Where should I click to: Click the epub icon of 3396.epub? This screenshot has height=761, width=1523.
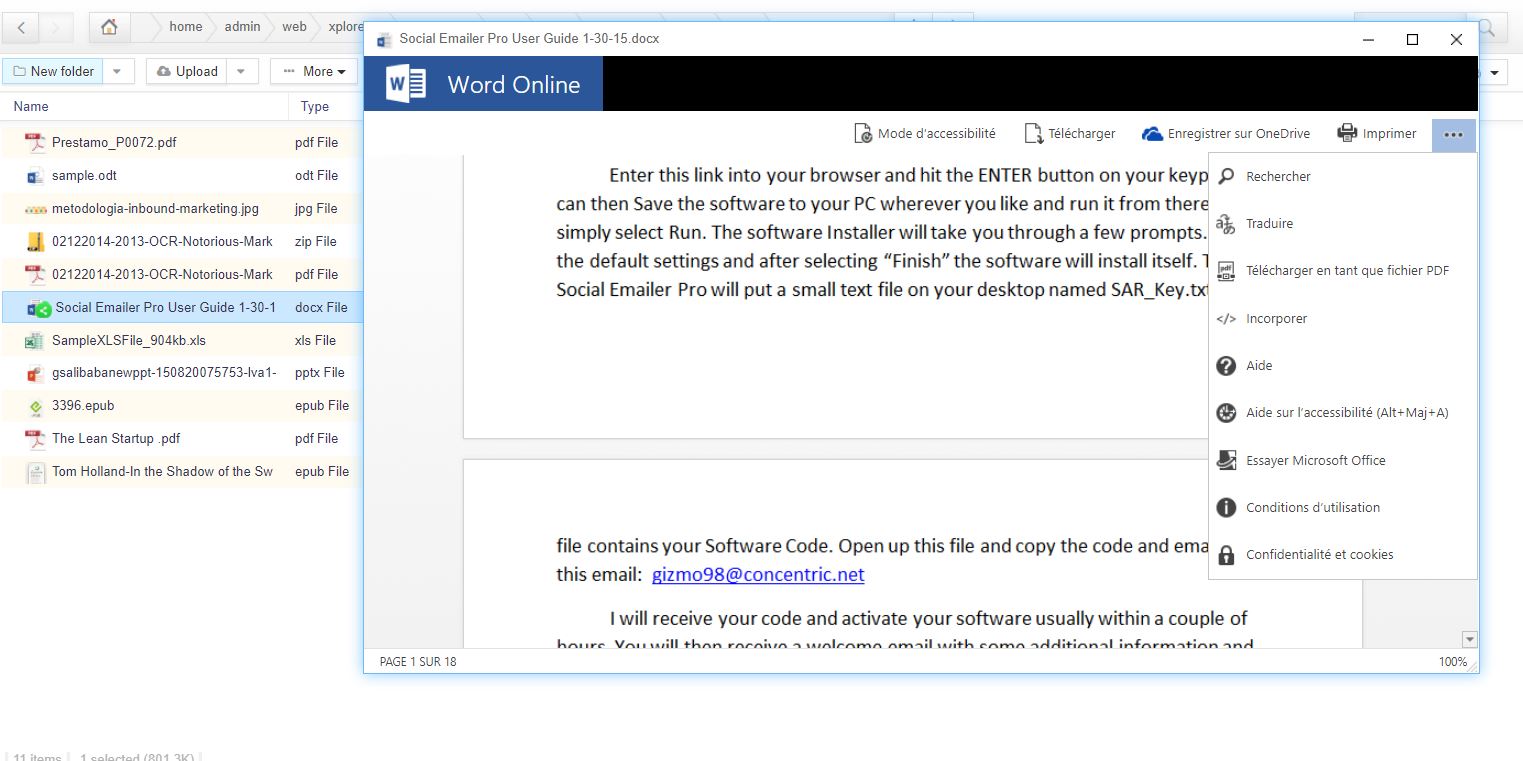point(35,406)
